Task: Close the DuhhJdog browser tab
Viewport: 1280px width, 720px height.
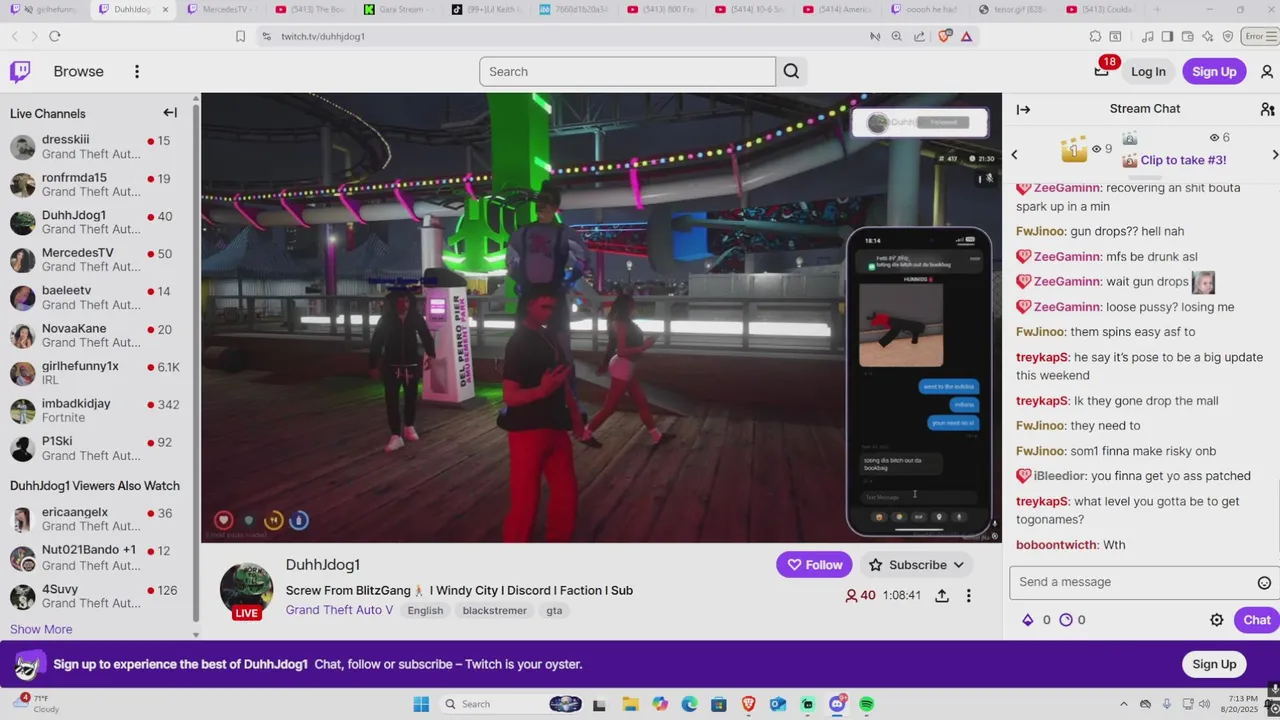Action: (x=166, y=9)
